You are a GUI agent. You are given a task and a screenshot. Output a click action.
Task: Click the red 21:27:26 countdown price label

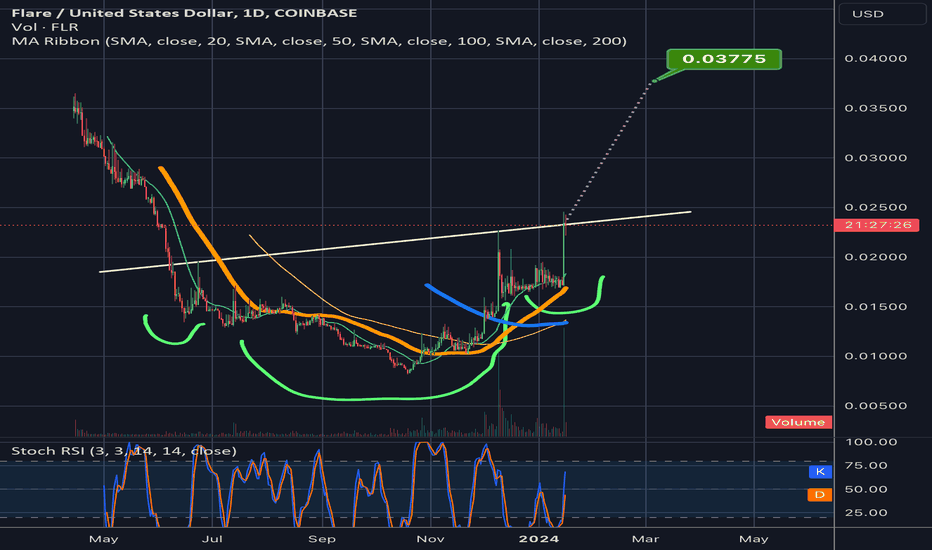pos(877,225)
